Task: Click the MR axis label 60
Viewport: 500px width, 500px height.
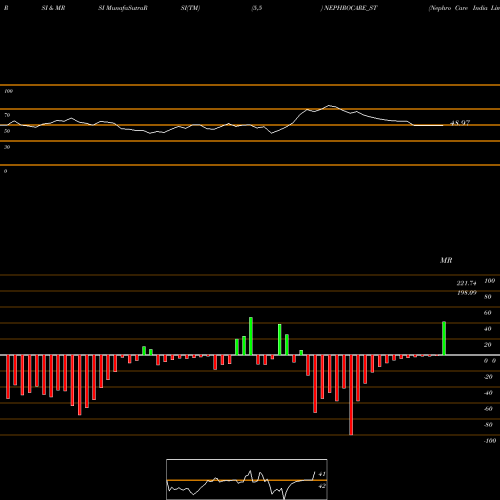Action: click(488, 313)
